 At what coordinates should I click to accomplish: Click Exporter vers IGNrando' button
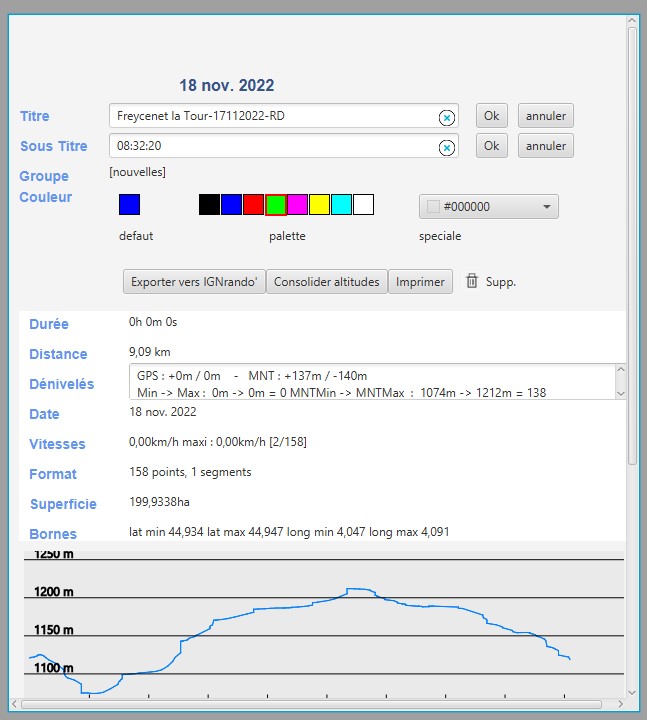click(x=194, y=282)
